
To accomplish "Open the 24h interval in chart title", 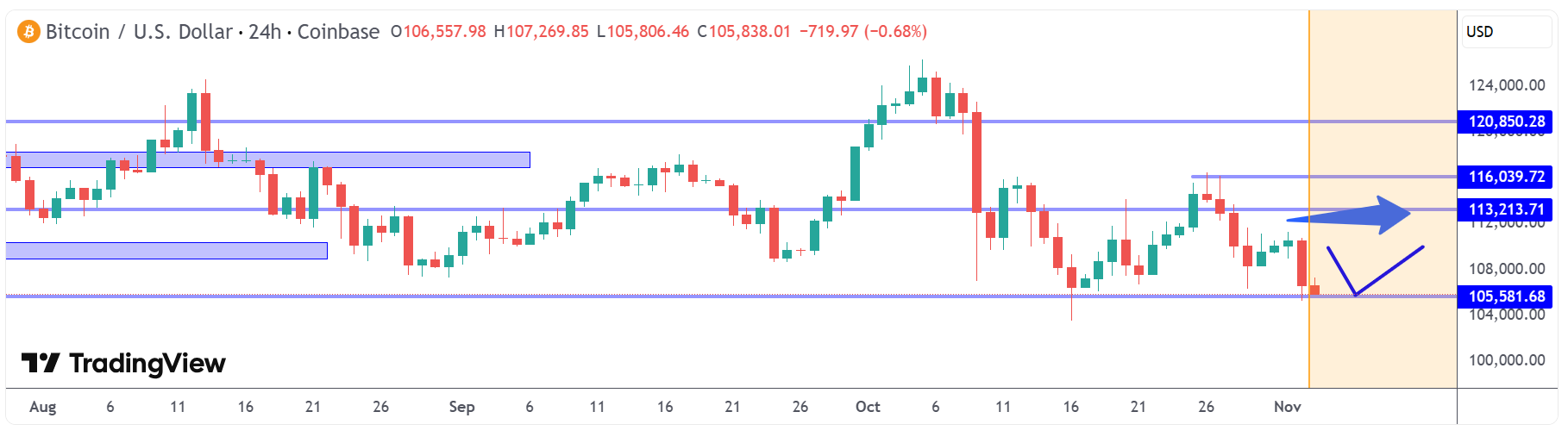I will 265,32.
